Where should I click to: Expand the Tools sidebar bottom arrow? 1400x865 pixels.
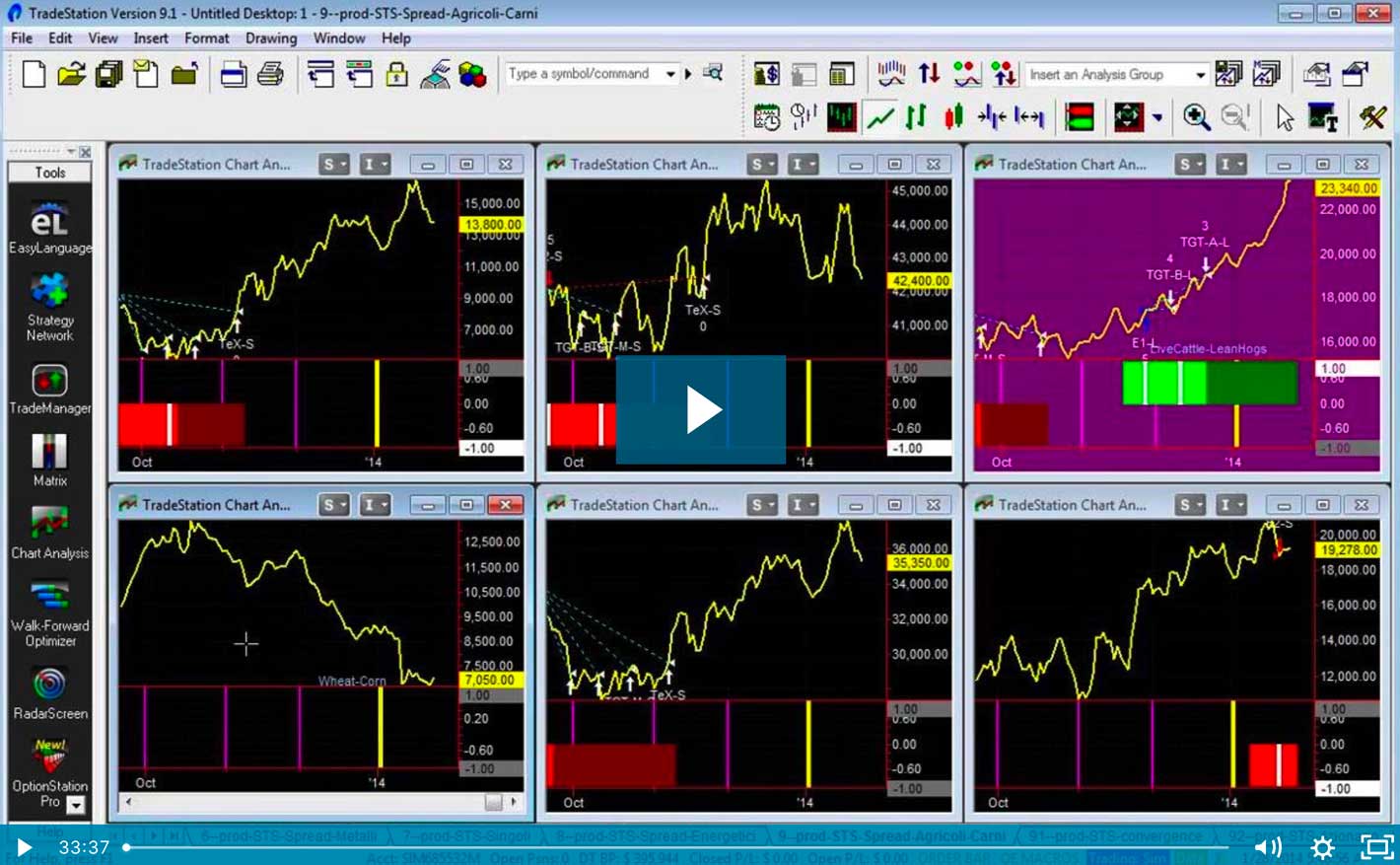[76, 805]
